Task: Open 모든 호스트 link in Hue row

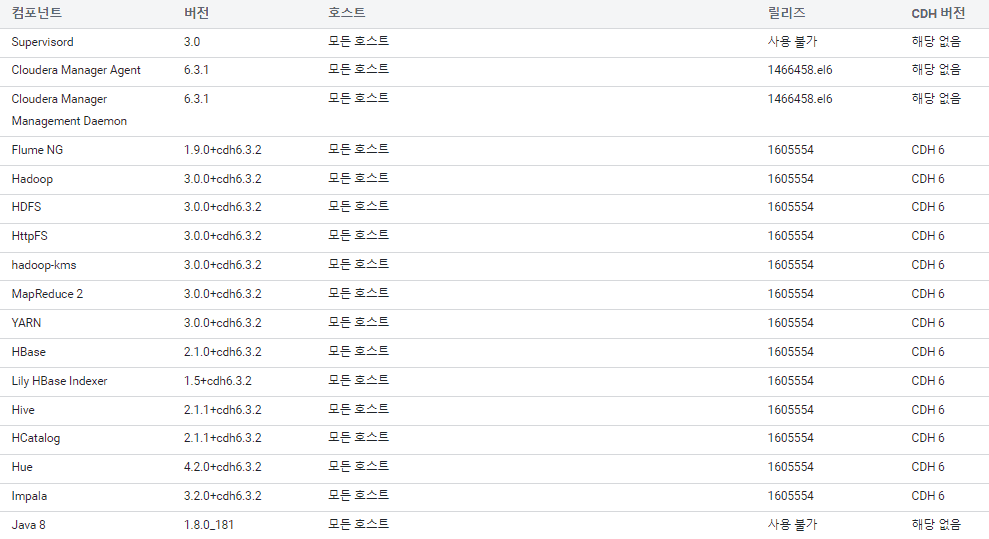Action: click(x=358, y=465)
